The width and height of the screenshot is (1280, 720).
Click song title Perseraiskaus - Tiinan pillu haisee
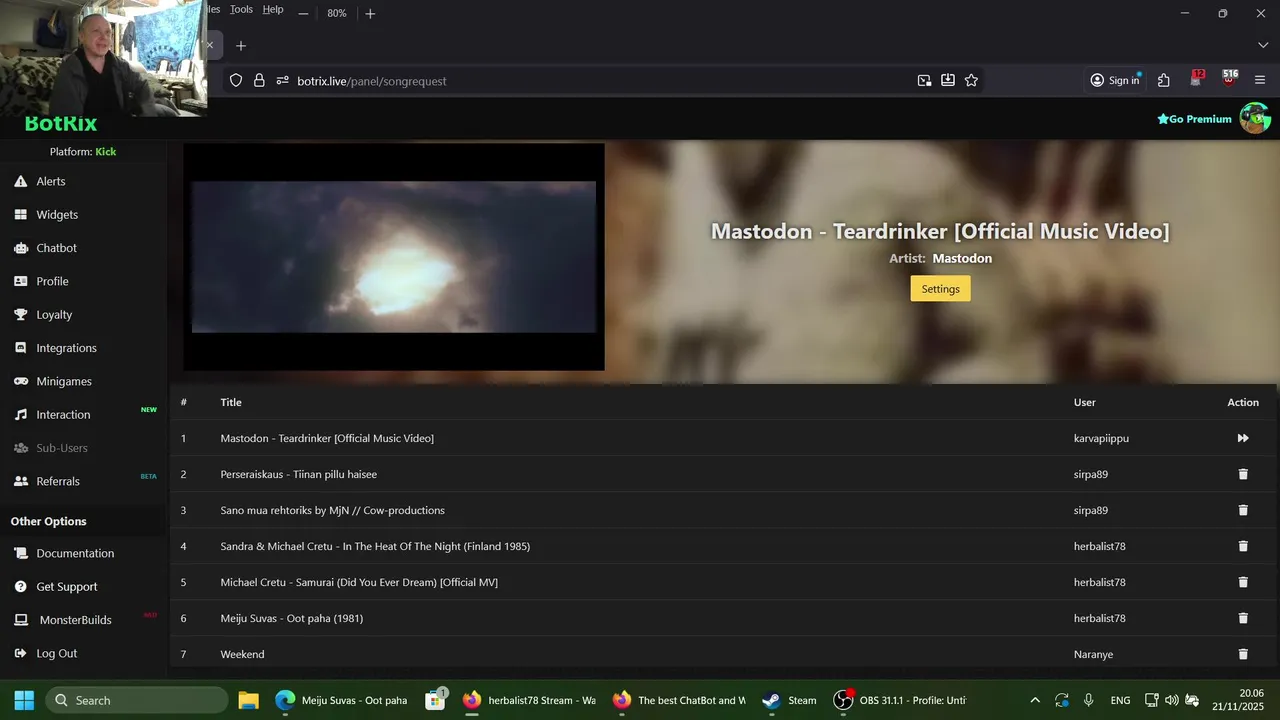(298, 474)
